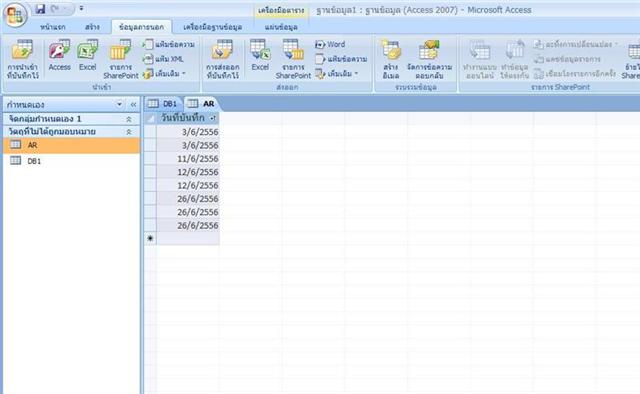
Task: Import from an Access database
Action: point(60,56)
